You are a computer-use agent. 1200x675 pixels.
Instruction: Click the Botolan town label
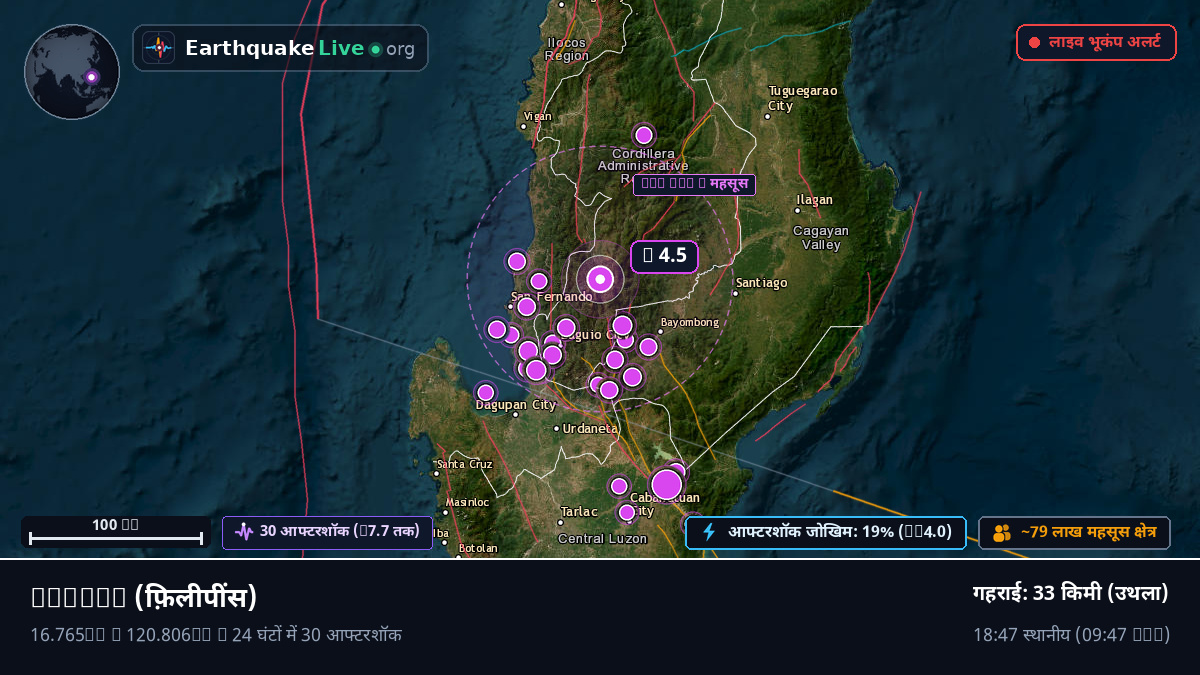coord(478,548)
